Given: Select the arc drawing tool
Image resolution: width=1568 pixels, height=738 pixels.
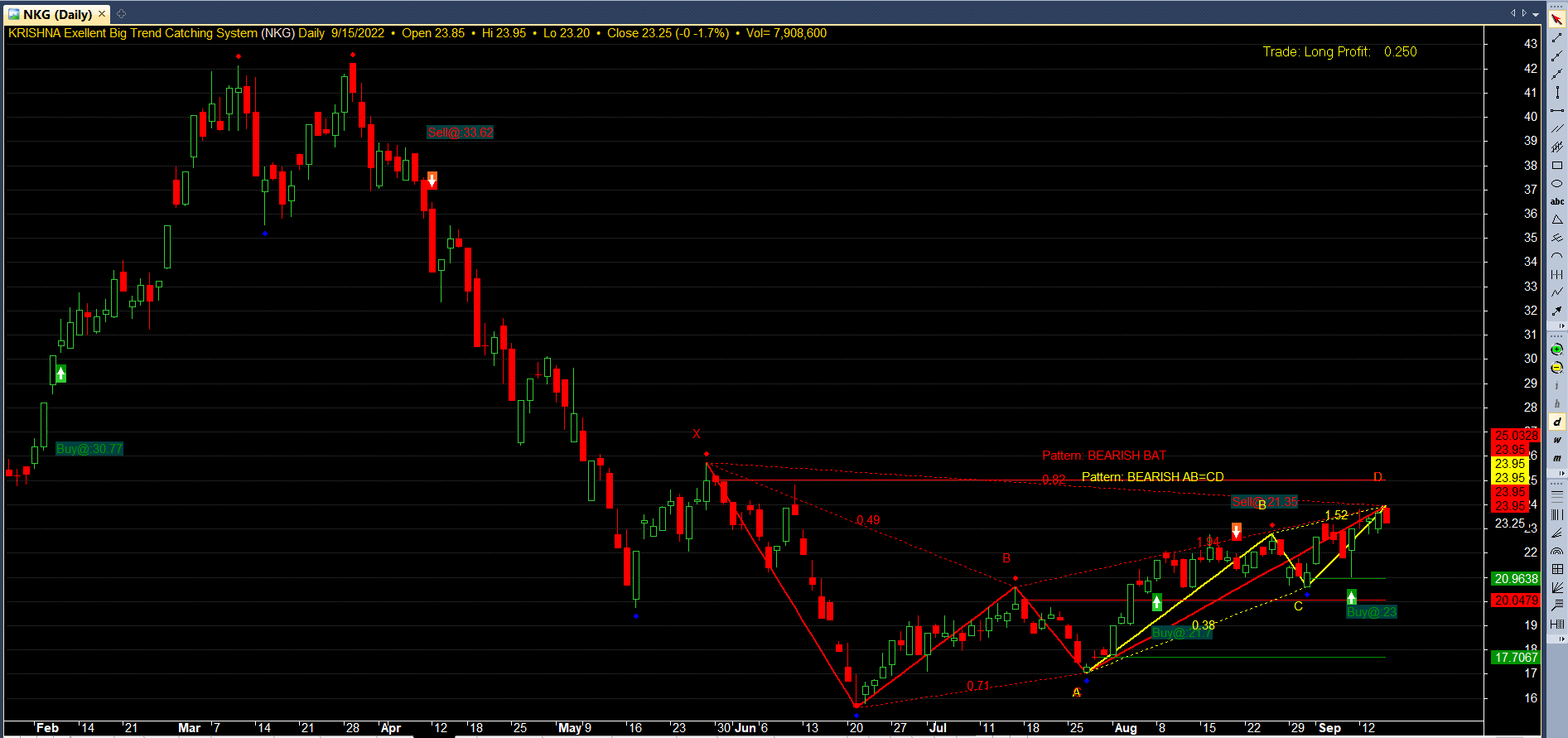Looking at the screenshot, I should (1557, 256).
